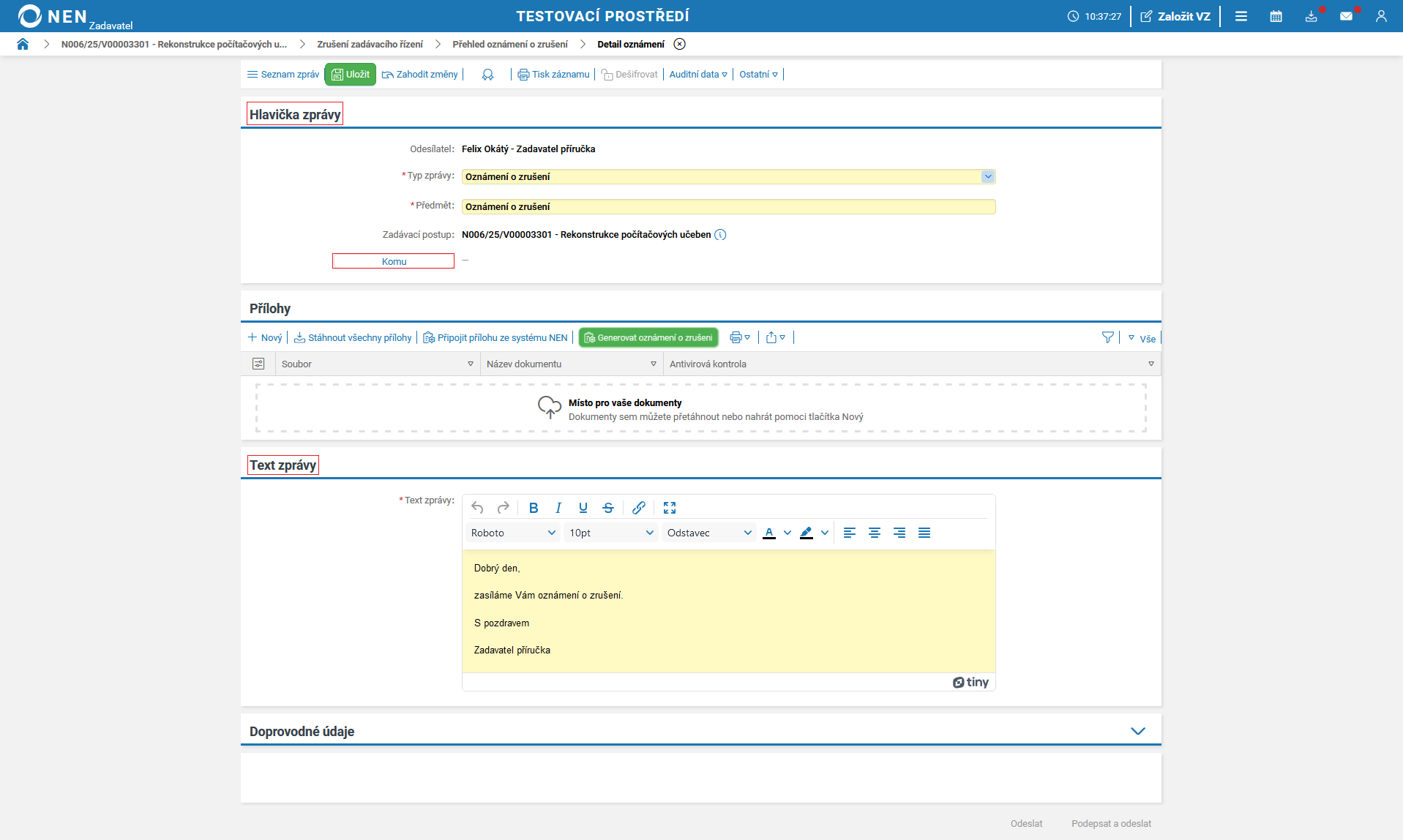Click the user profile icon
Image resolution: width=1403 pixels, height=840 pixels.
click(1381, 16)
